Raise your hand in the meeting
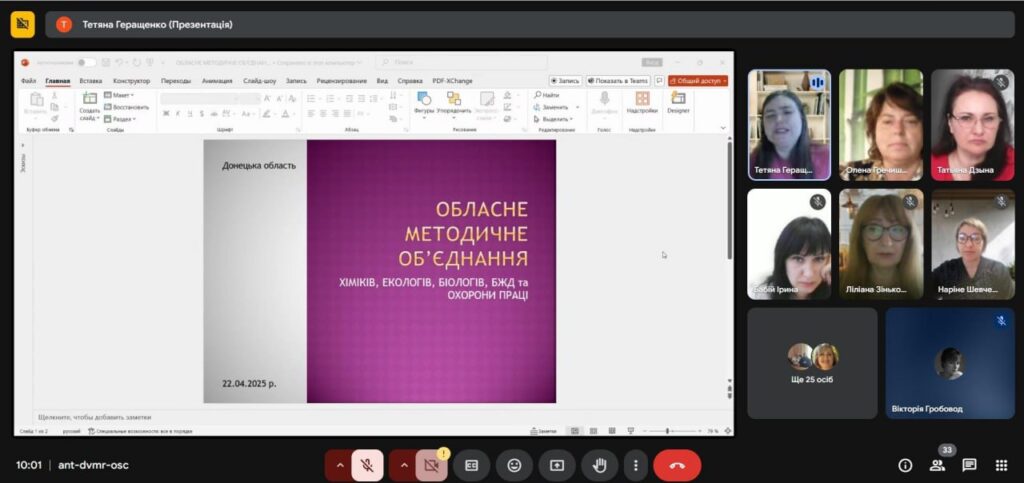Screen dimensions: 1024x483 click(600, 465)
